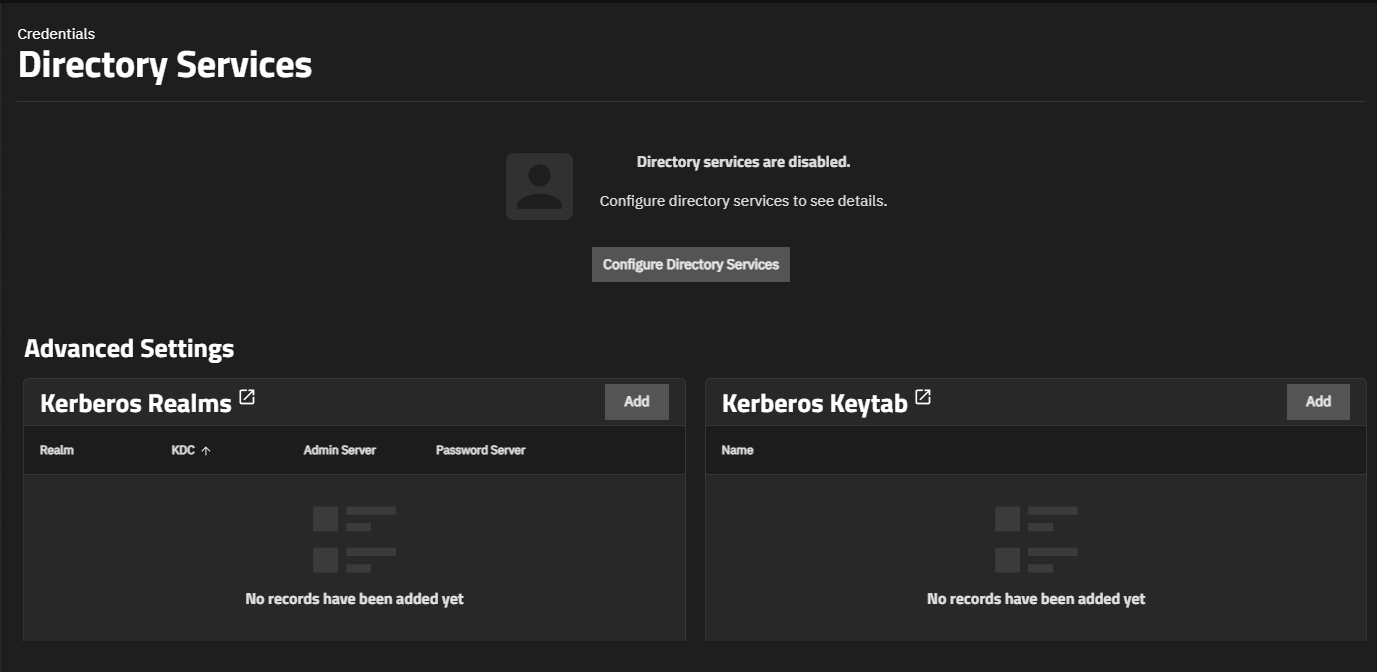
Task: Open Kerberos Keytab external link icon
Action: tap(923, 398)
